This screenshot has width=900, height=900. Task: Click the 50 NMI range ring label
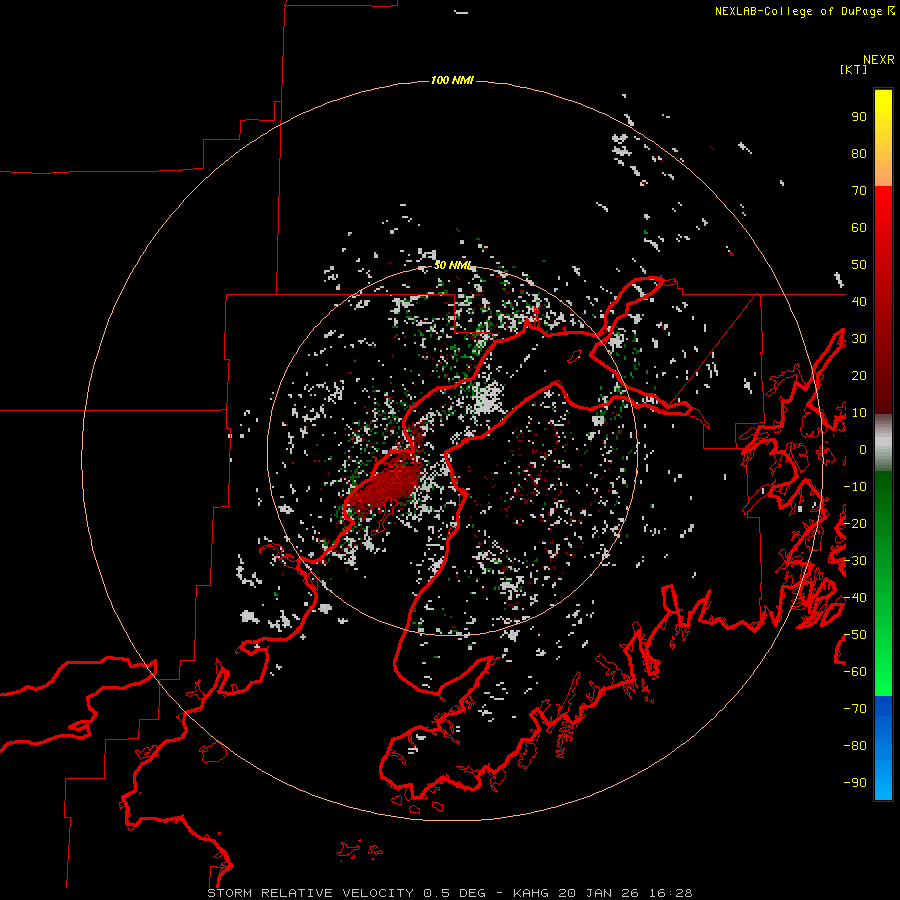(452, 265)
